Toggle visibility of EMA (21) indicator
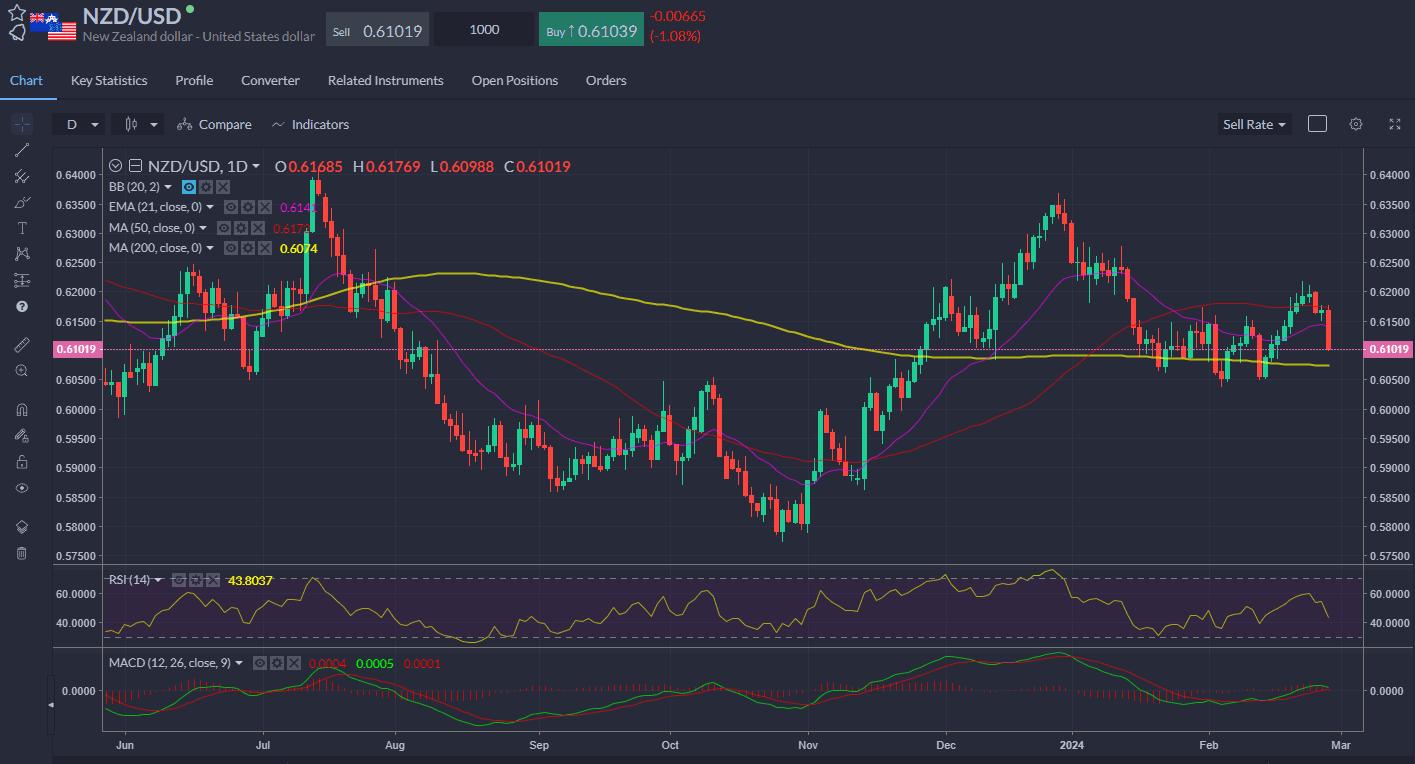The width and height of the screenshot is (1415, 764). (x=230, y=207)
